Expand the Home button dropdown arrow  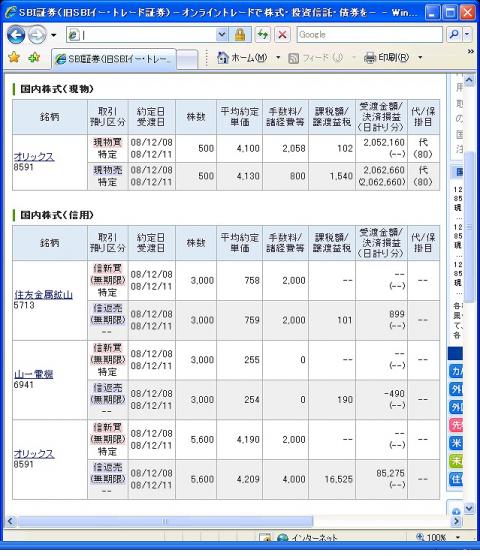tap(278, 57)
